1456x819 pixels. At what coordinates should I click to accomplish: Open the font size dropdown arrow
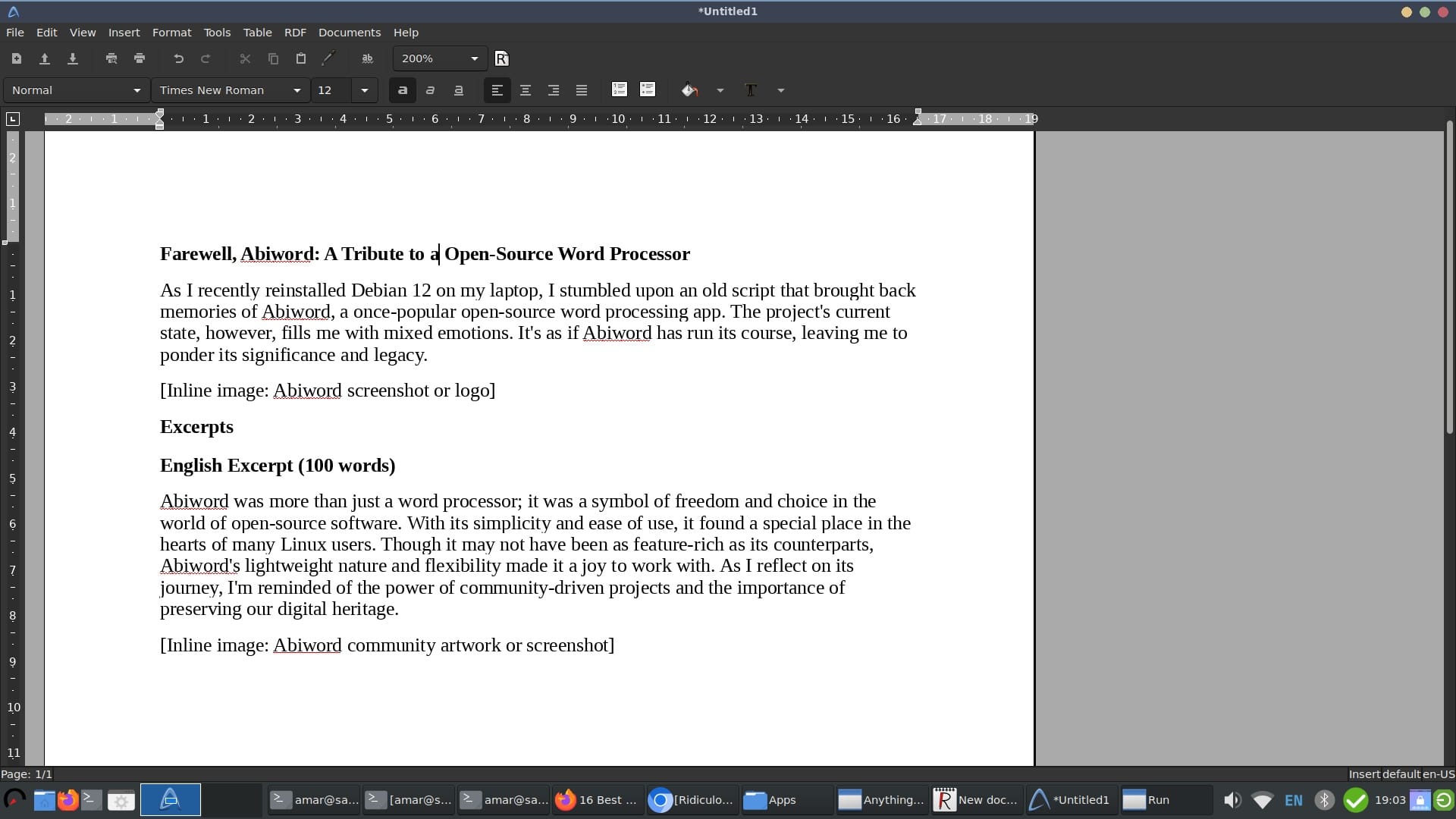(365, 90)
